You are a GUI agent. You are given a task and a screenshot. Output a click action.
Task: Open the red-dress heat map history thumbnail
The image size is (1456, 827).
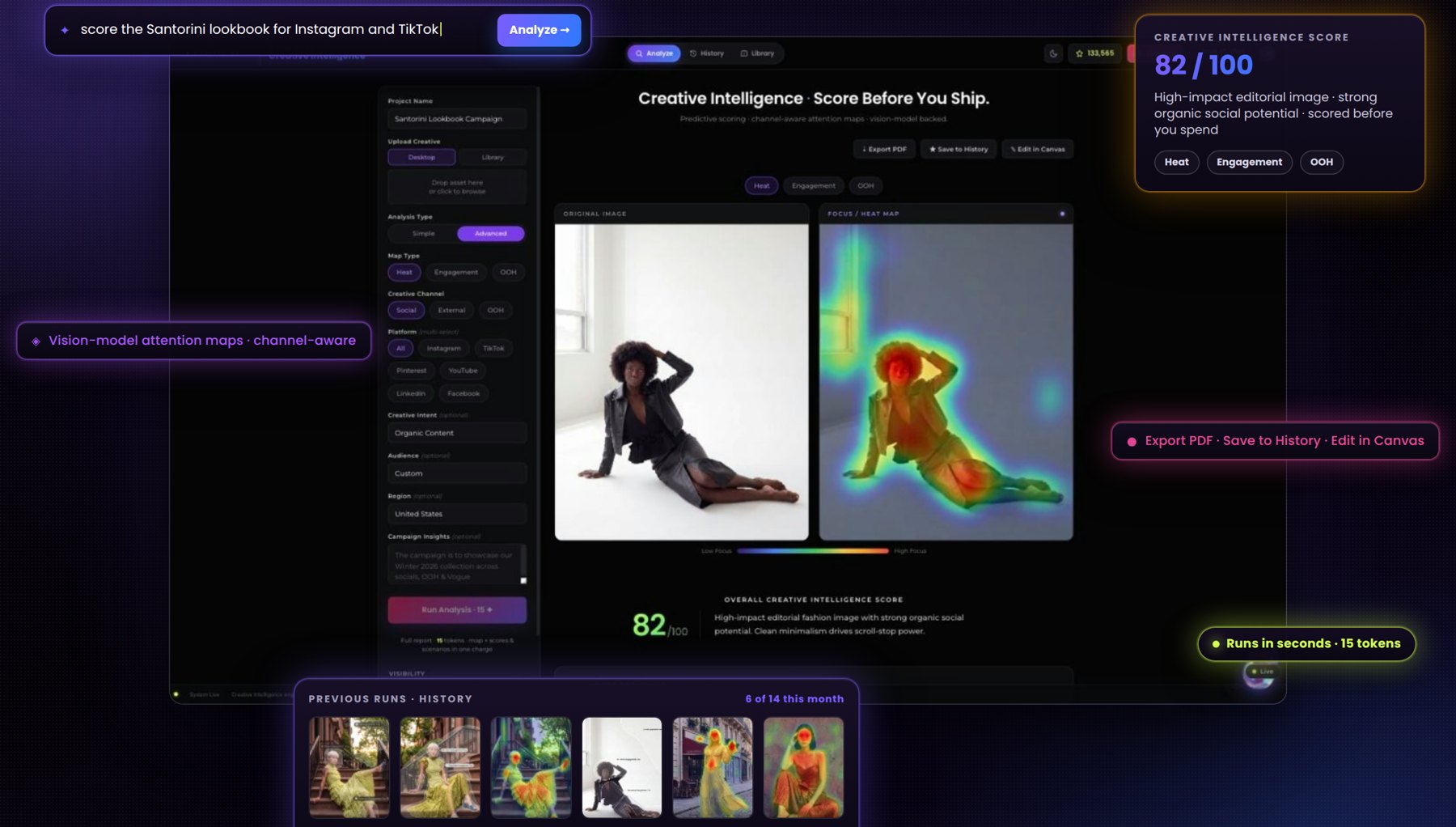803,767
